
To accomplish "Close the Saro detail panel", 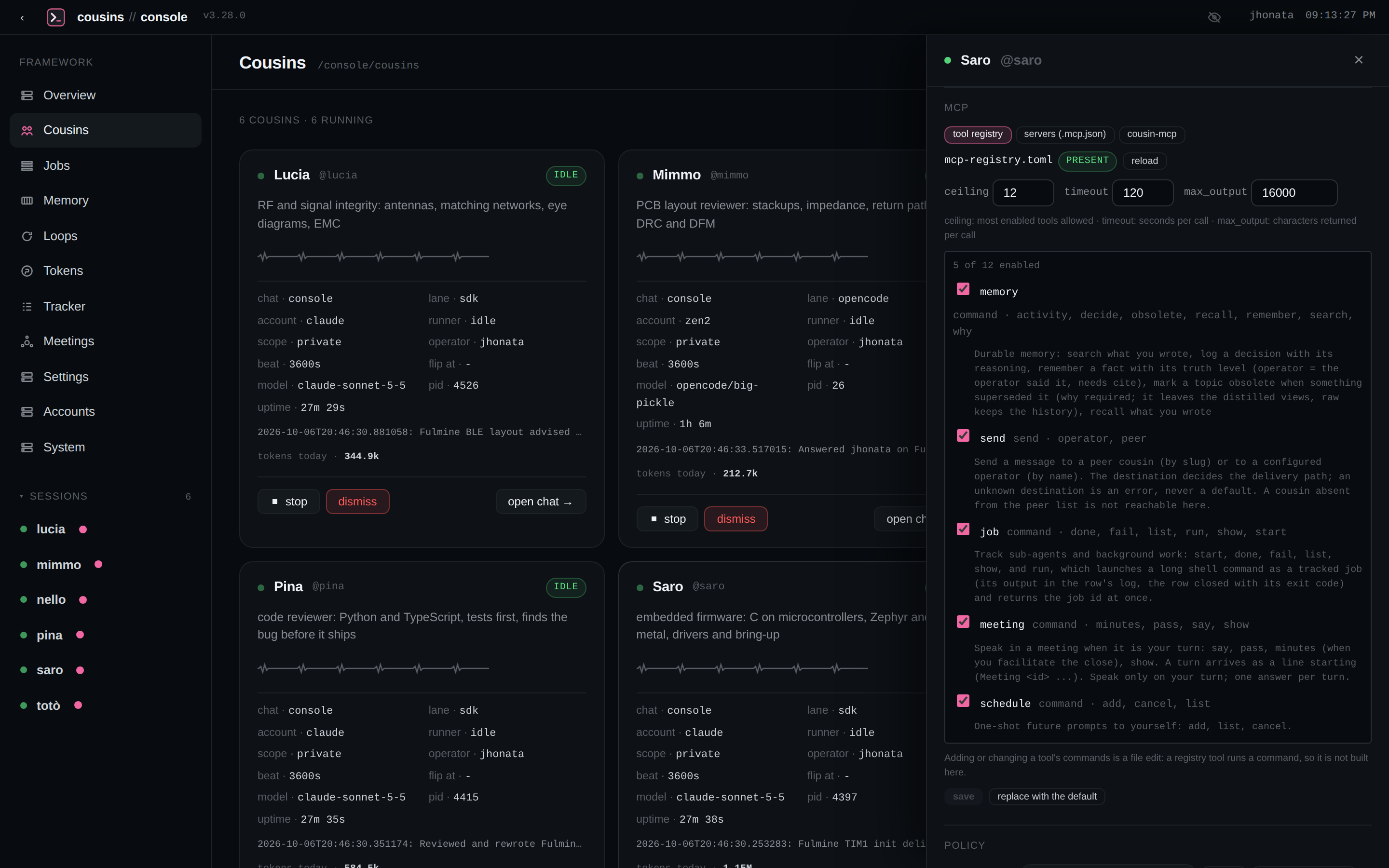I will click(1359, 60).
